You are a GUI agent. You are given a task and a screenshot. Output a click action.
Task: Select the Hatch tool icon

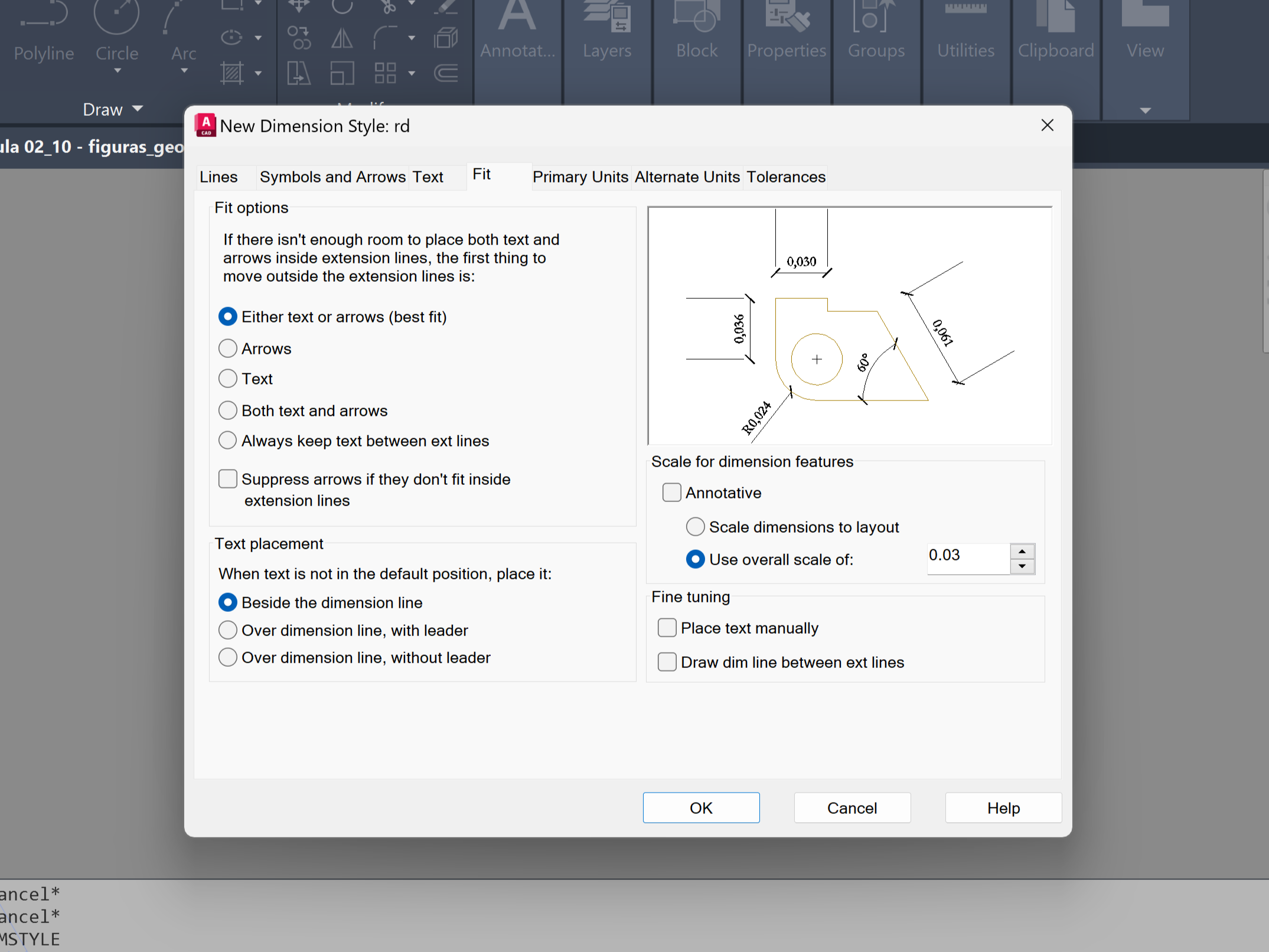point(231,73)
